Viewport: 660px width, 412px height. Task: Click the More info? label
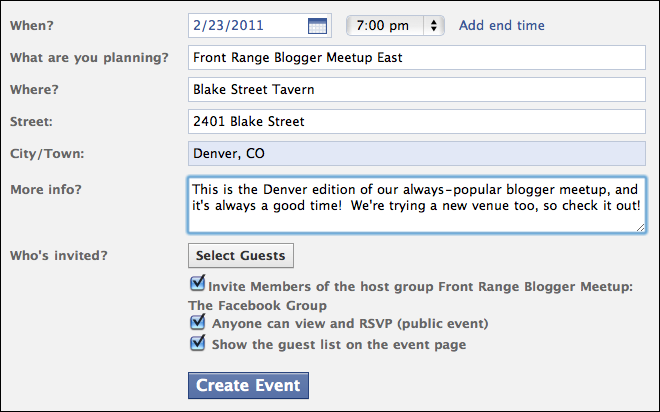(x=46, y=190)
